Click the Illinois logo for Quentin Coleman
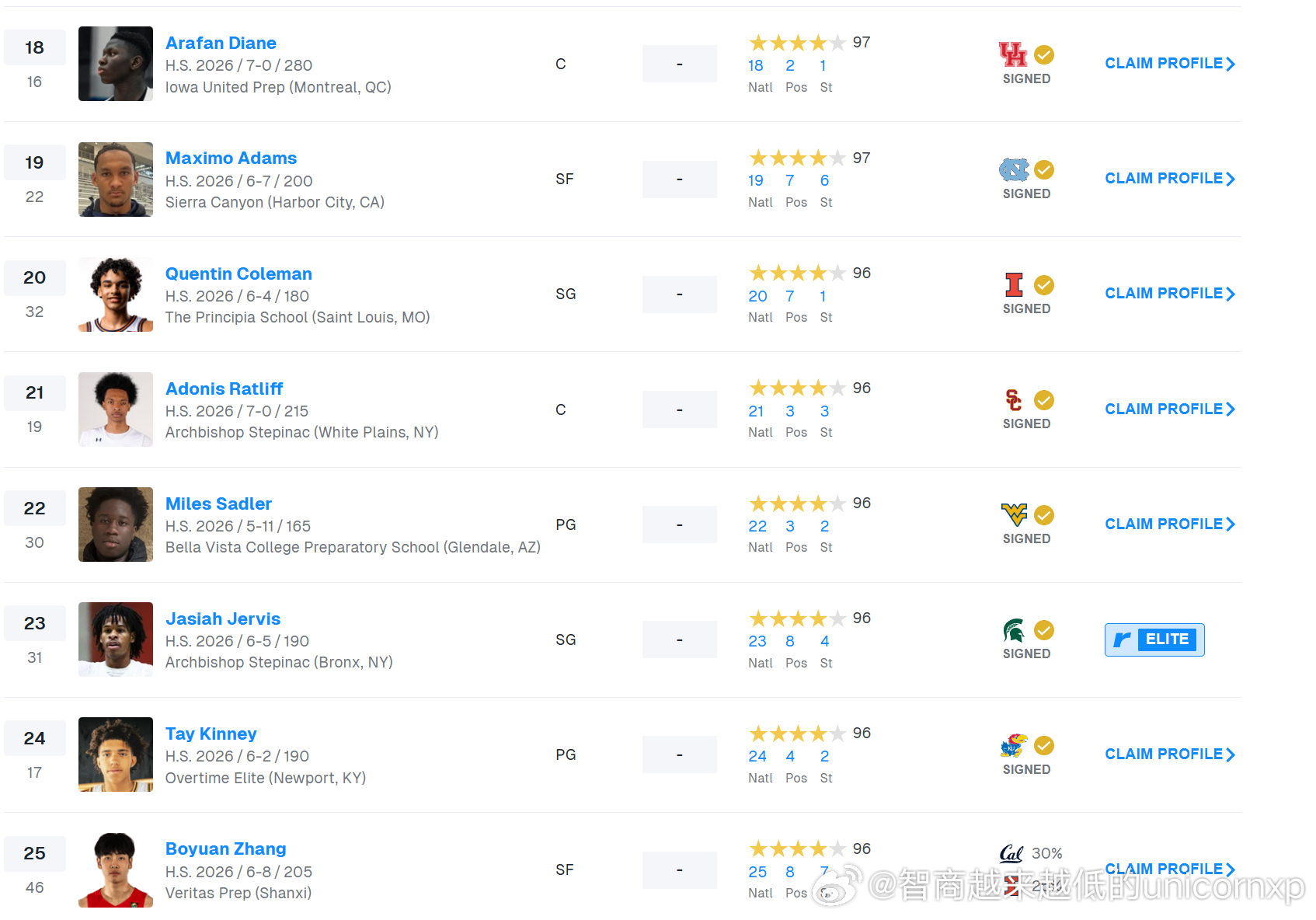 point(1014,285)
